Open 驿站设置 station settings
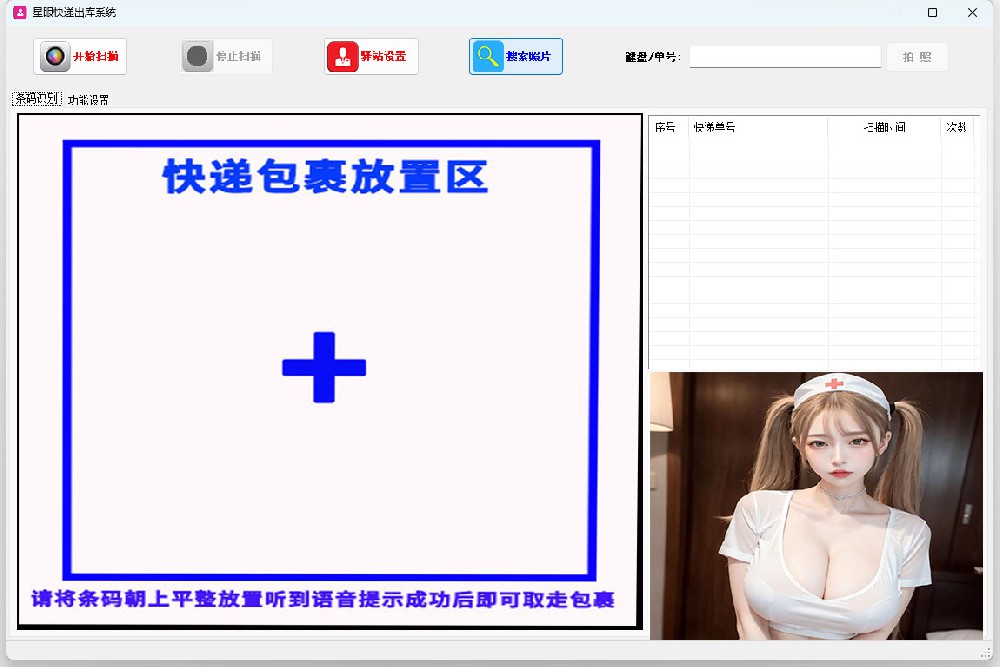The image size is (1000, 667). 371,57
